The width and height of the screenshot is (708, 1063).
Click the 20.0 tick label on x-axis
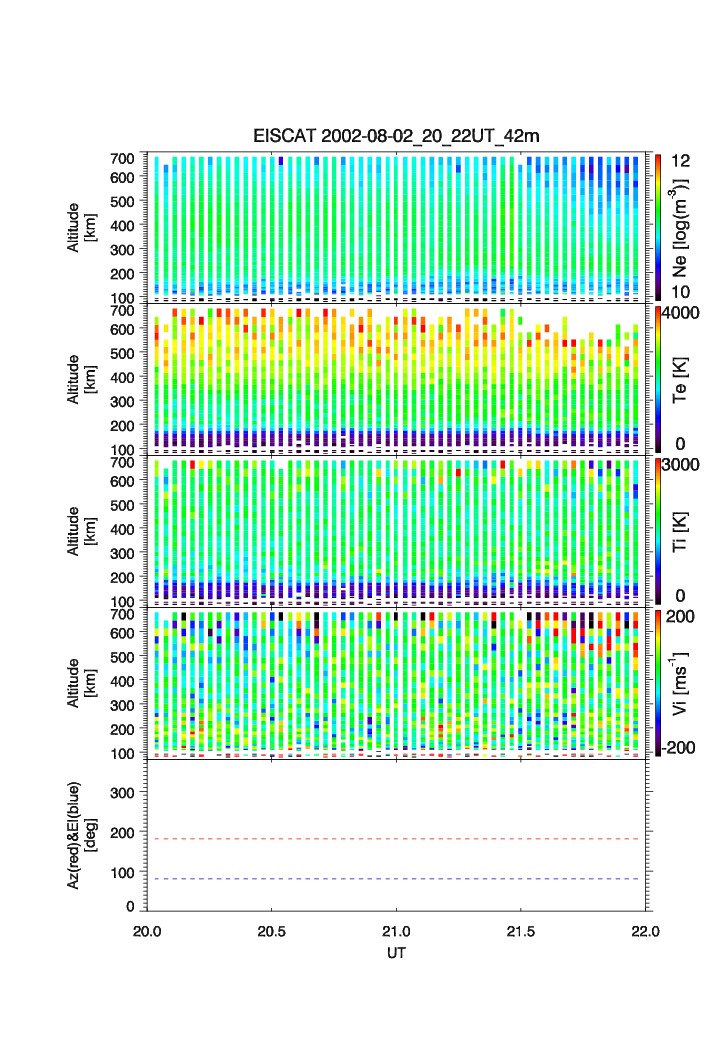click(147, 931)
